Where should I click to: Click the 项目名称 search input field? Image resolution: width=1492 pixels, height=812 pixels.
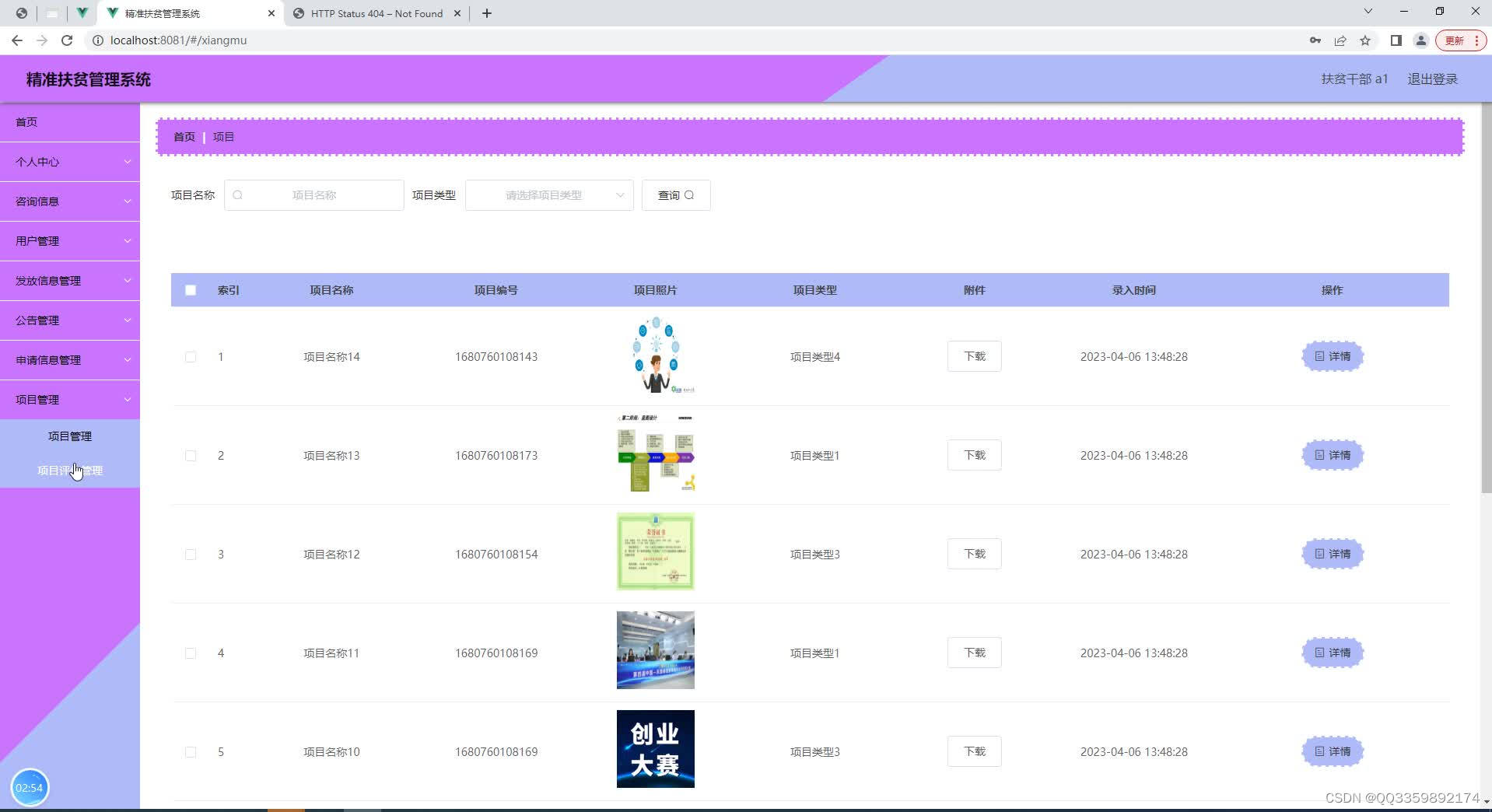point(314,195)
